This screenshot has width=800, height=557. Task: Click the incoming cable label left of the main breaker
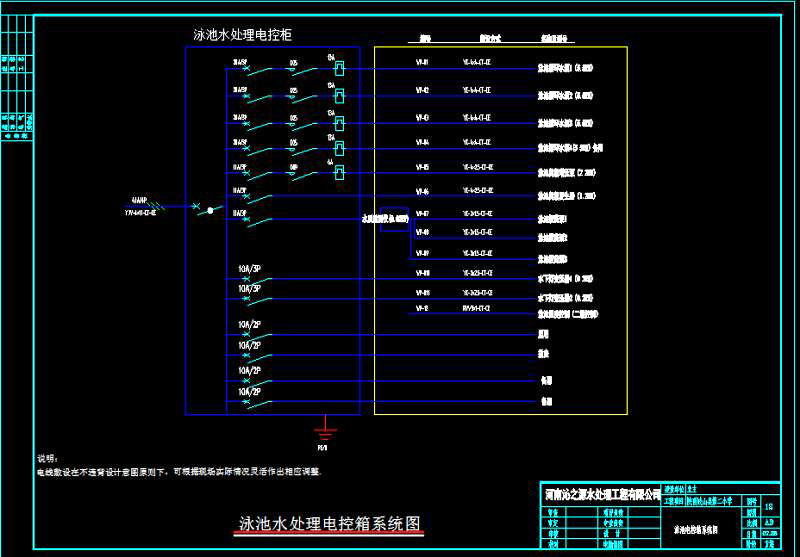144,207
